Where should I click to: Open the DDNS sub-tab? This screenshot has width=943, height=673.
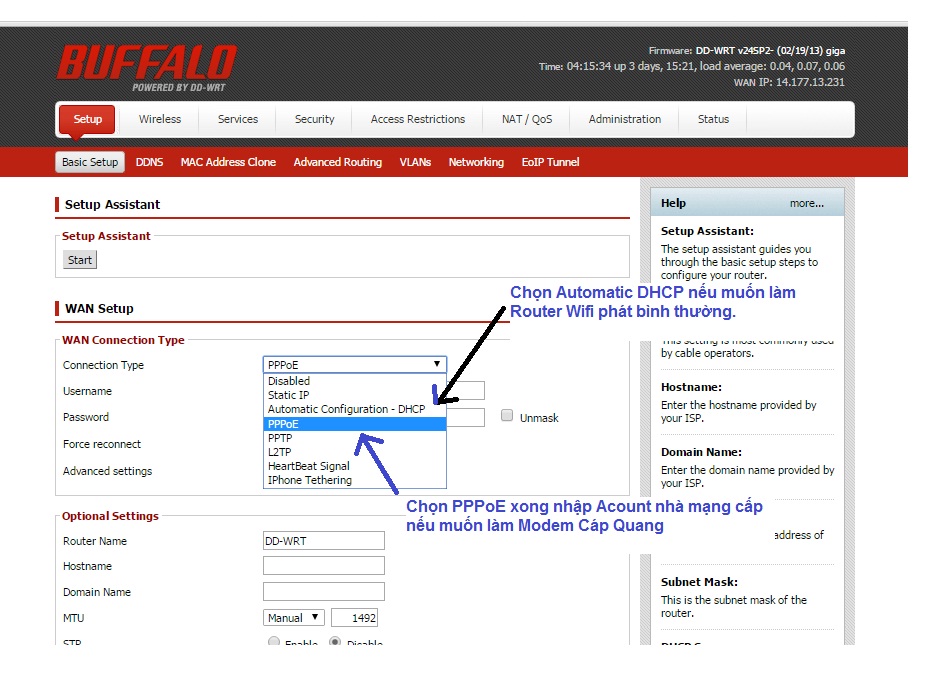pyautogui.click(x=149, y=162)
